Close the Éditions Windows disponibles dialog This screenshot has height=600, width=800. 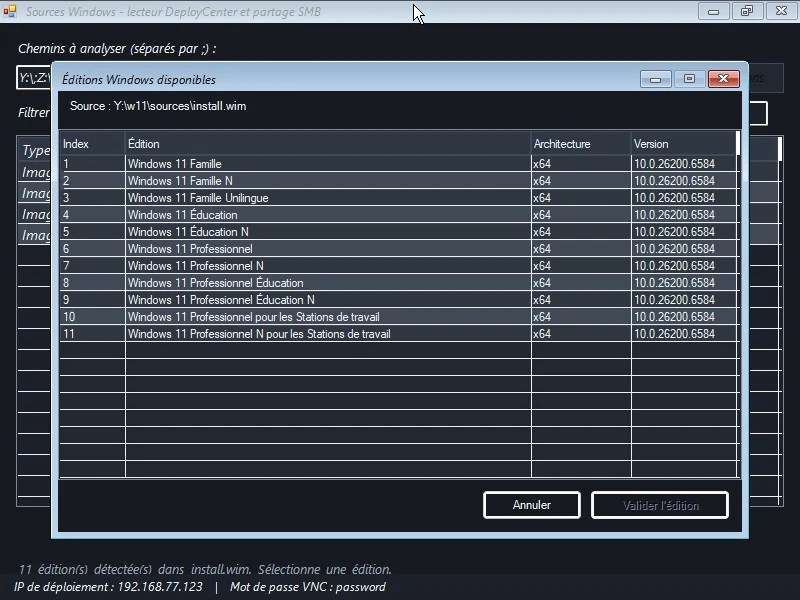723,79
